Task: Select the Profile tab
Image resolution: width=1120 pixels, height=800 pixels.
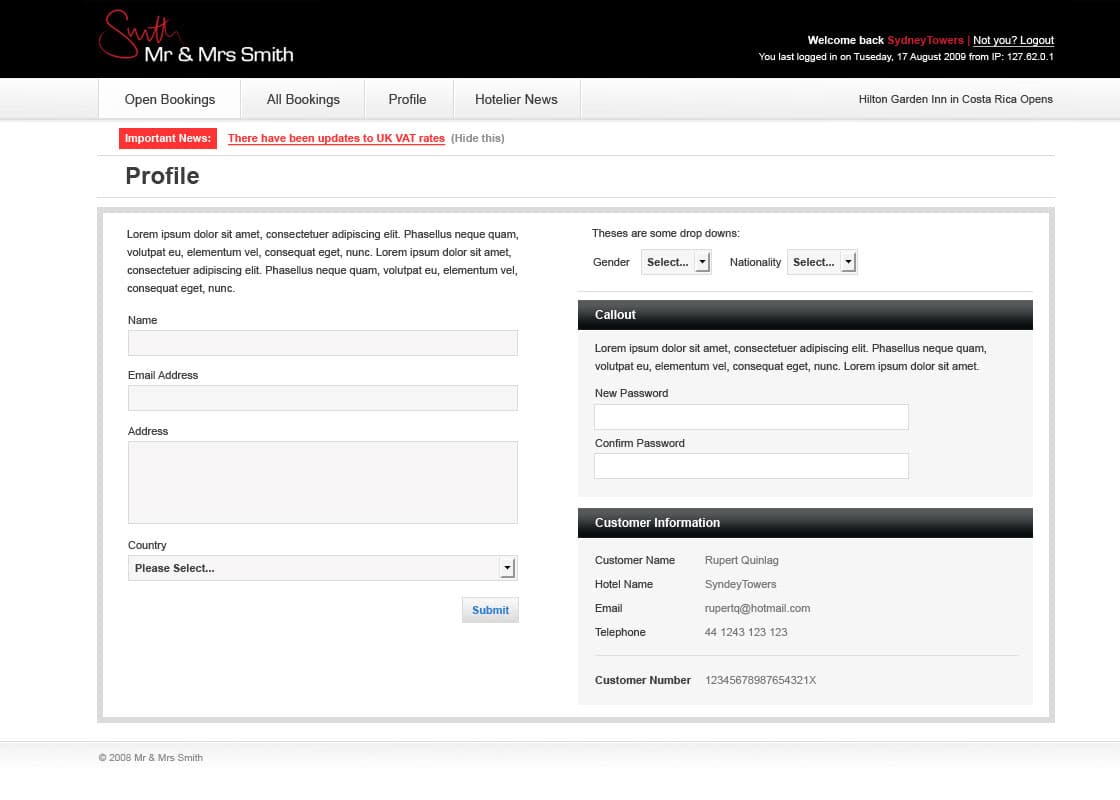Action: pyautogui.click(x=407, y=99)
